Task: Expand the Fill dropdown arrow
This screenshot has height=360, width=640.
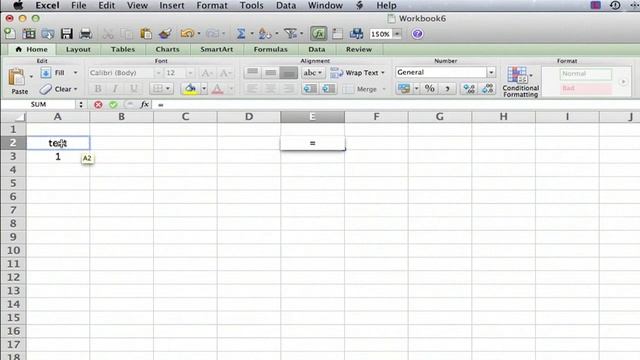Action: coord(76,73)
